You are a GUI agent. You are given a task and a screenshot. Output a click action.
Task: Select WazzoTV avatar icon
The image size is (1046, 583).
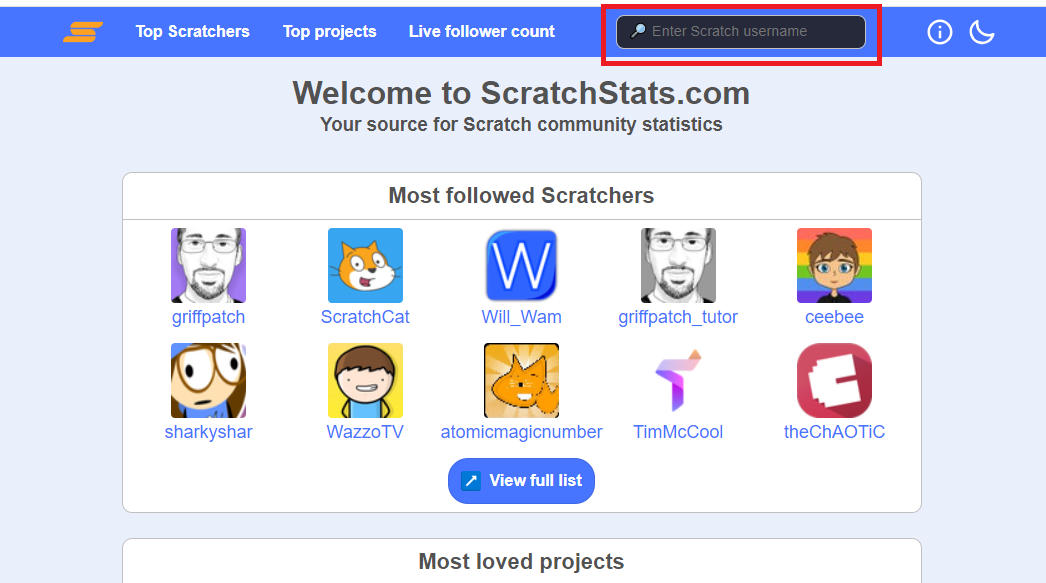coord(365,380)
